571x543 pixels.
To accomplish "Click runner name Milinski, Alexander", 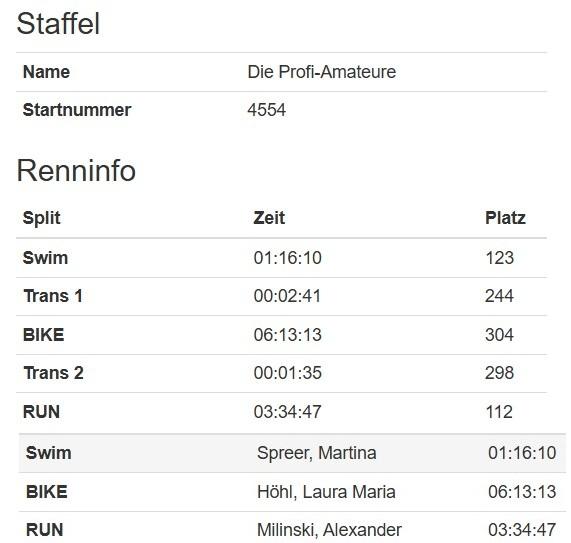I will [x=329, y=530].
